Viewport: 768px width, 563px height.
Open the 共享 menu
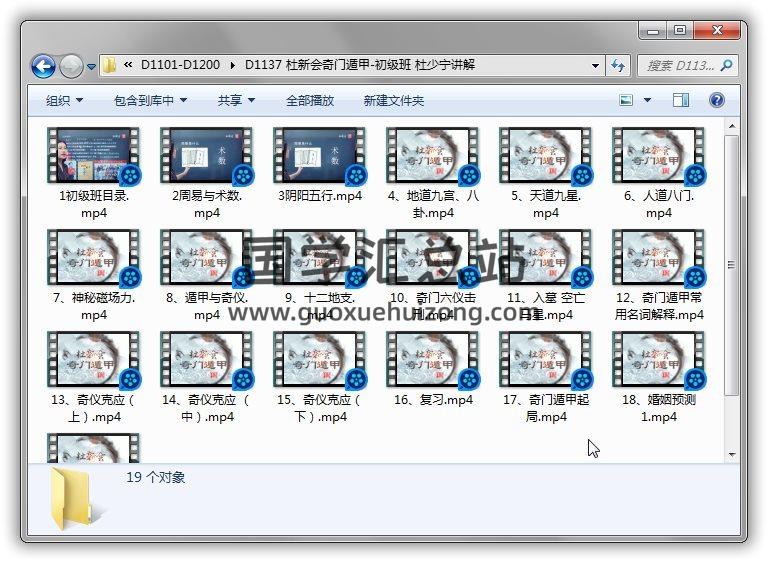pos(236,100)
